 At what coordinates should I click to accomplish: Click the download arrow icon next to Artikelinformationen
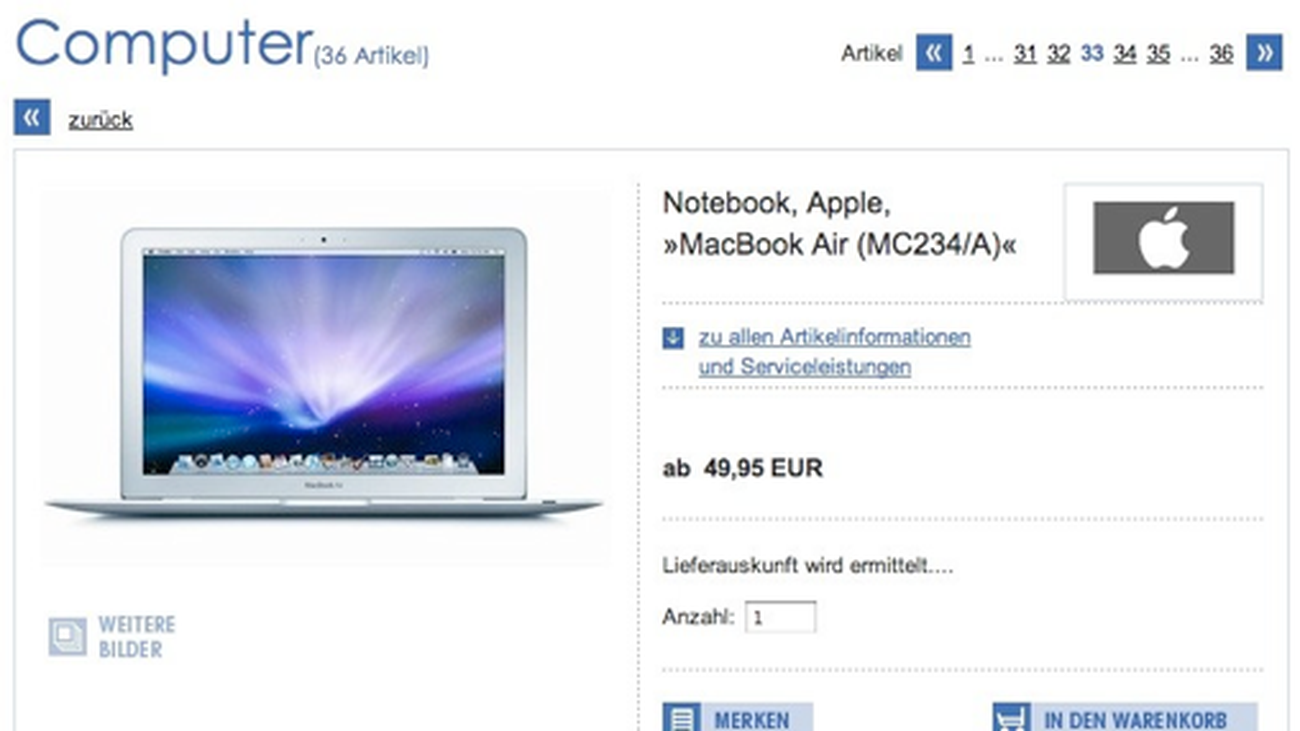point(673,337)
